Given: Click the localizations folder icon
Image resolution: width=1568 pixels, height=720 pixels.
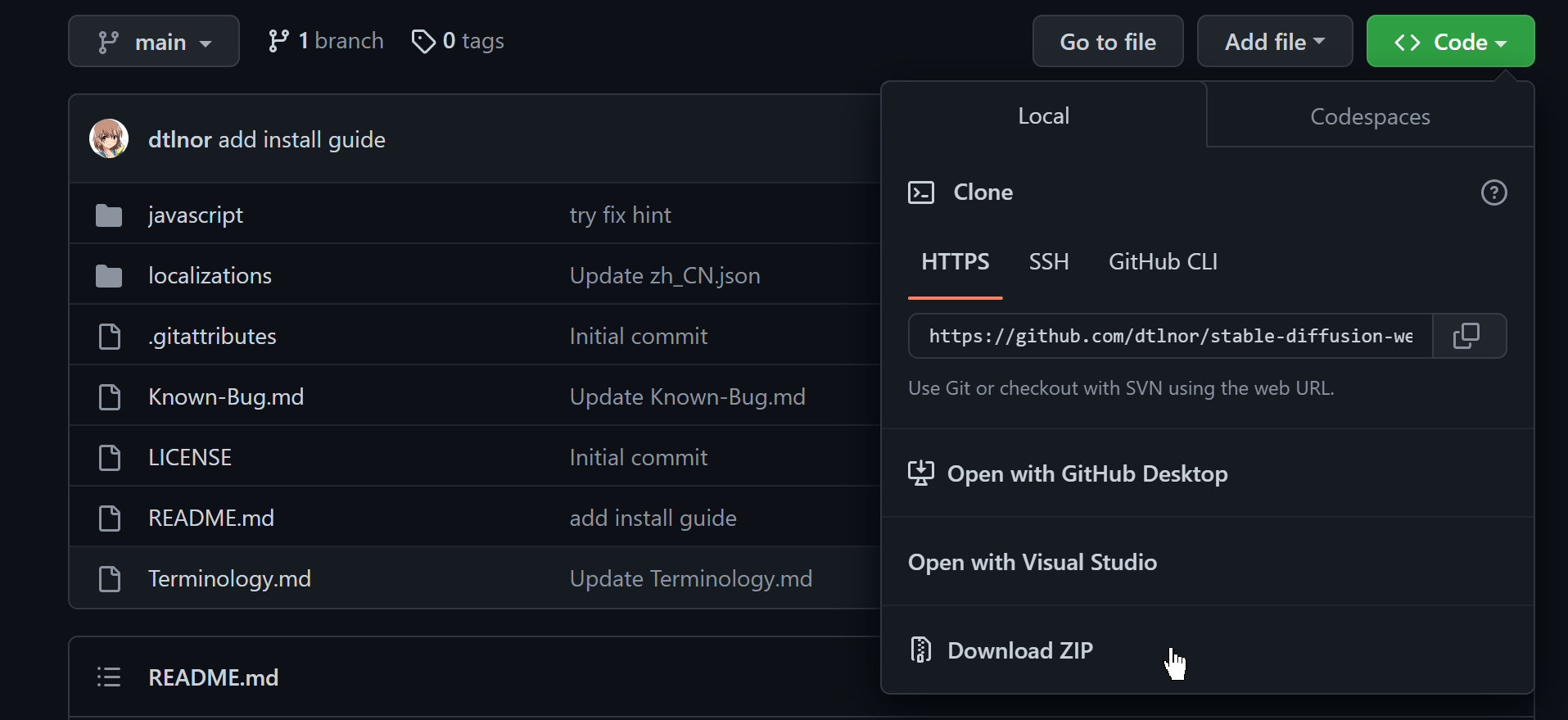Looking at the screenshot, I should (109, 276).
